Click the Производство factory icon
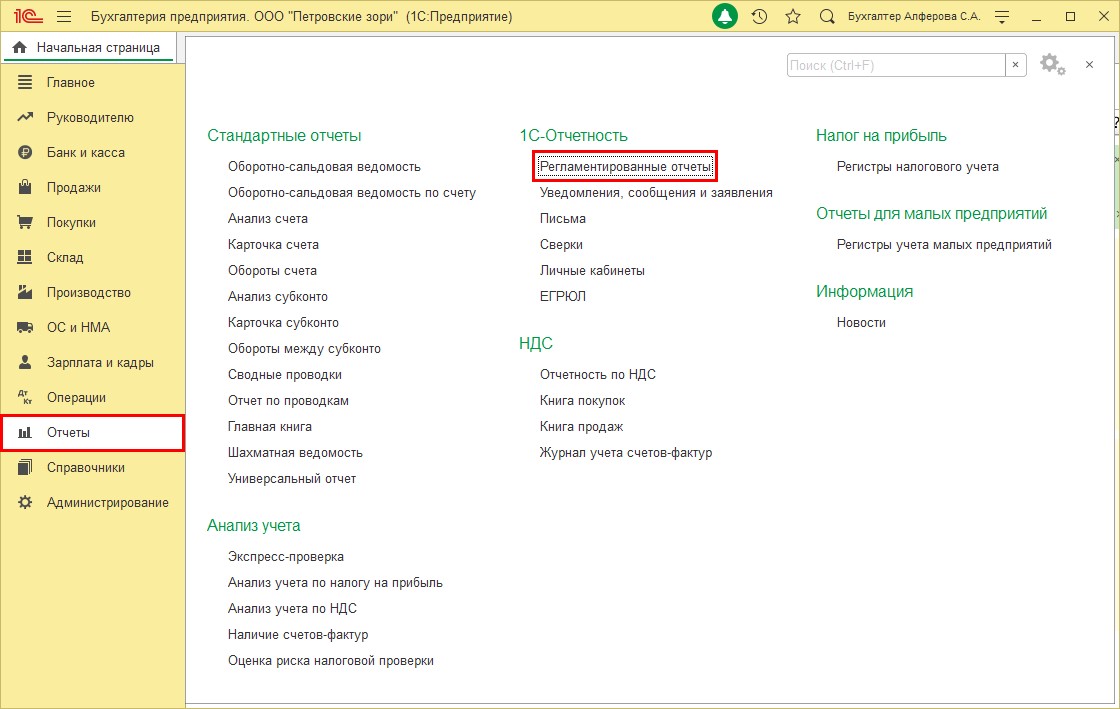Screen dimensions: 1120x709 click(25, 292)
